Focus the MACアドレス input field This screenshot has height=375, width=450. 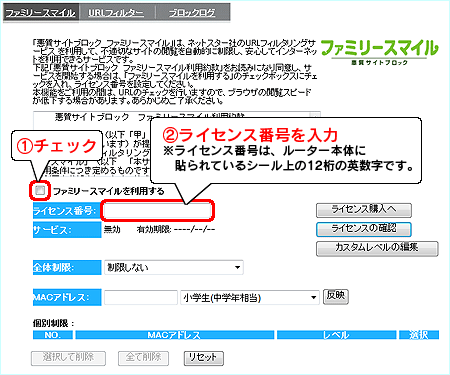click(x=141, y=297)
